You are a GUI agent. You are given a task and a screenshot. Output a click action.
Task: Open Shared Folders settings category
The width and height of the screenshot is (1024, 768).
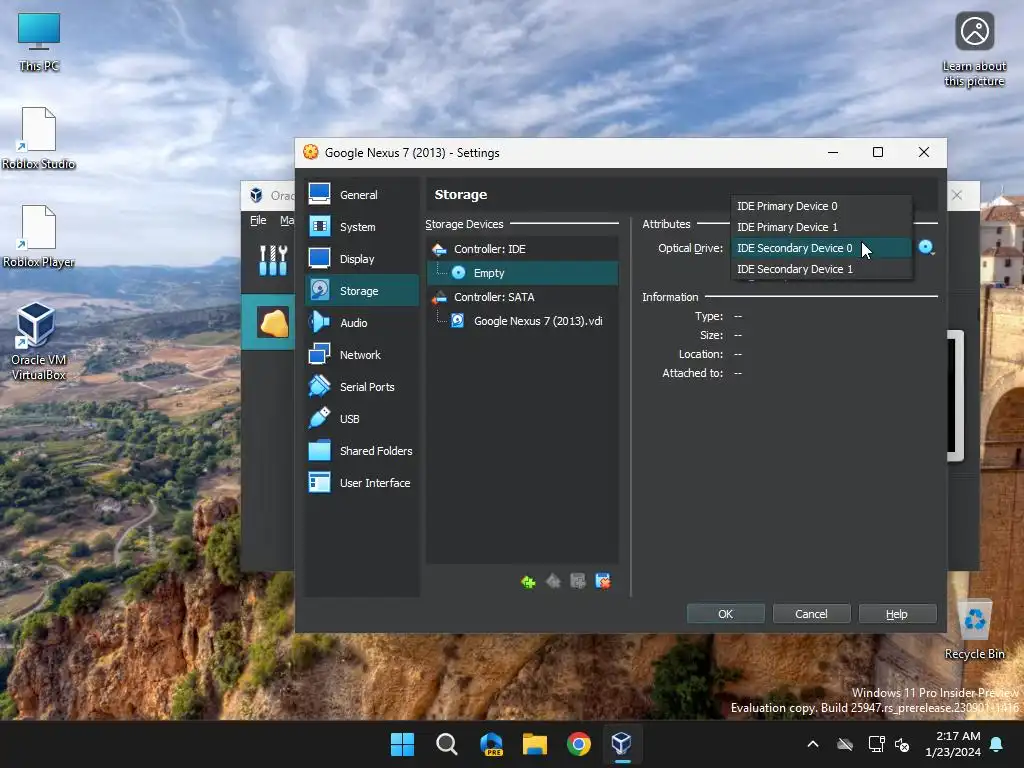point(361,451)
